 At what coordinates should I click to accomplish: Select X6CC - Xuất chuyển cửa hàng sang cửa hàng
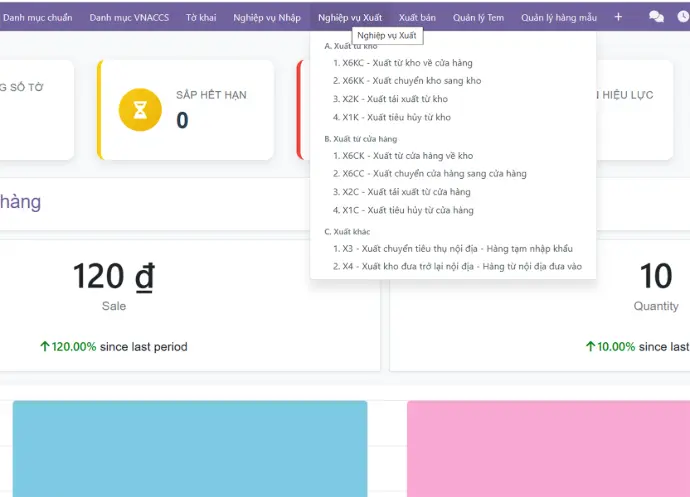(429, 173)
